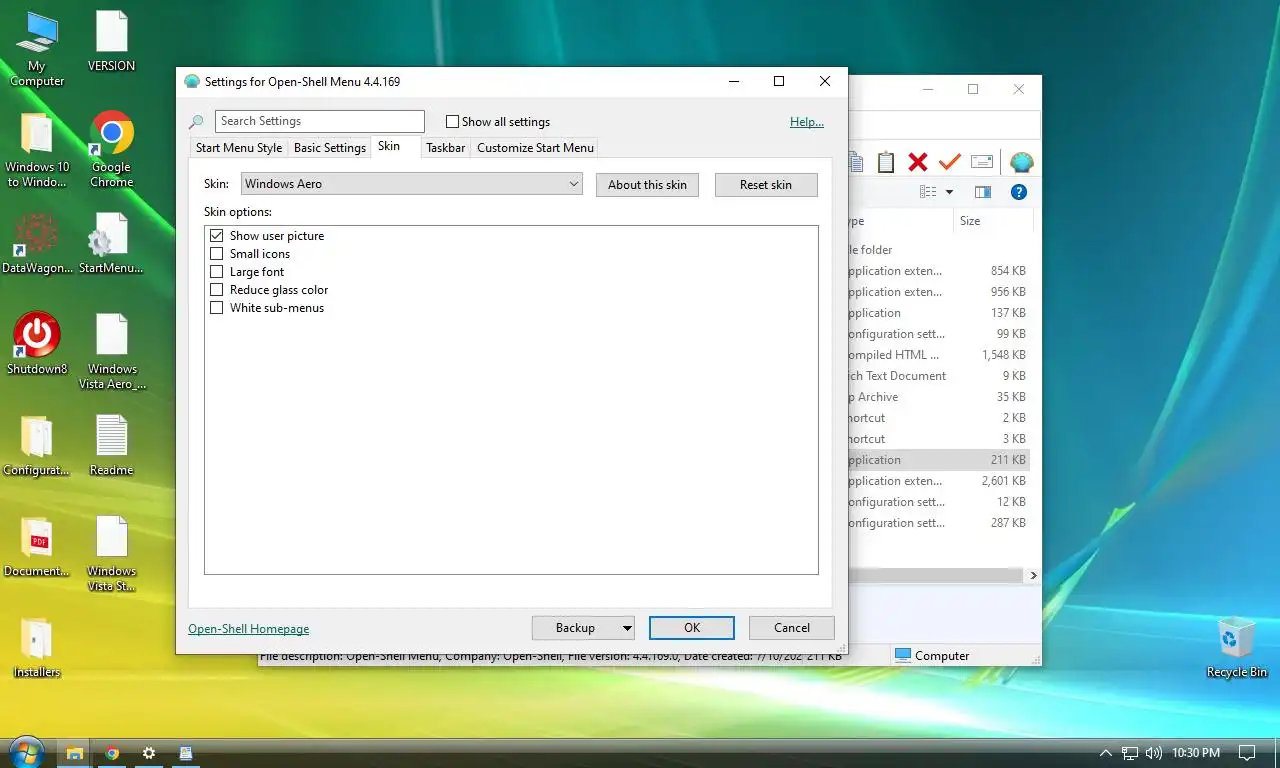1280x768 pixels.
Task: Click the search magnifier icon in Settings
Action: (x=196, y=122)
